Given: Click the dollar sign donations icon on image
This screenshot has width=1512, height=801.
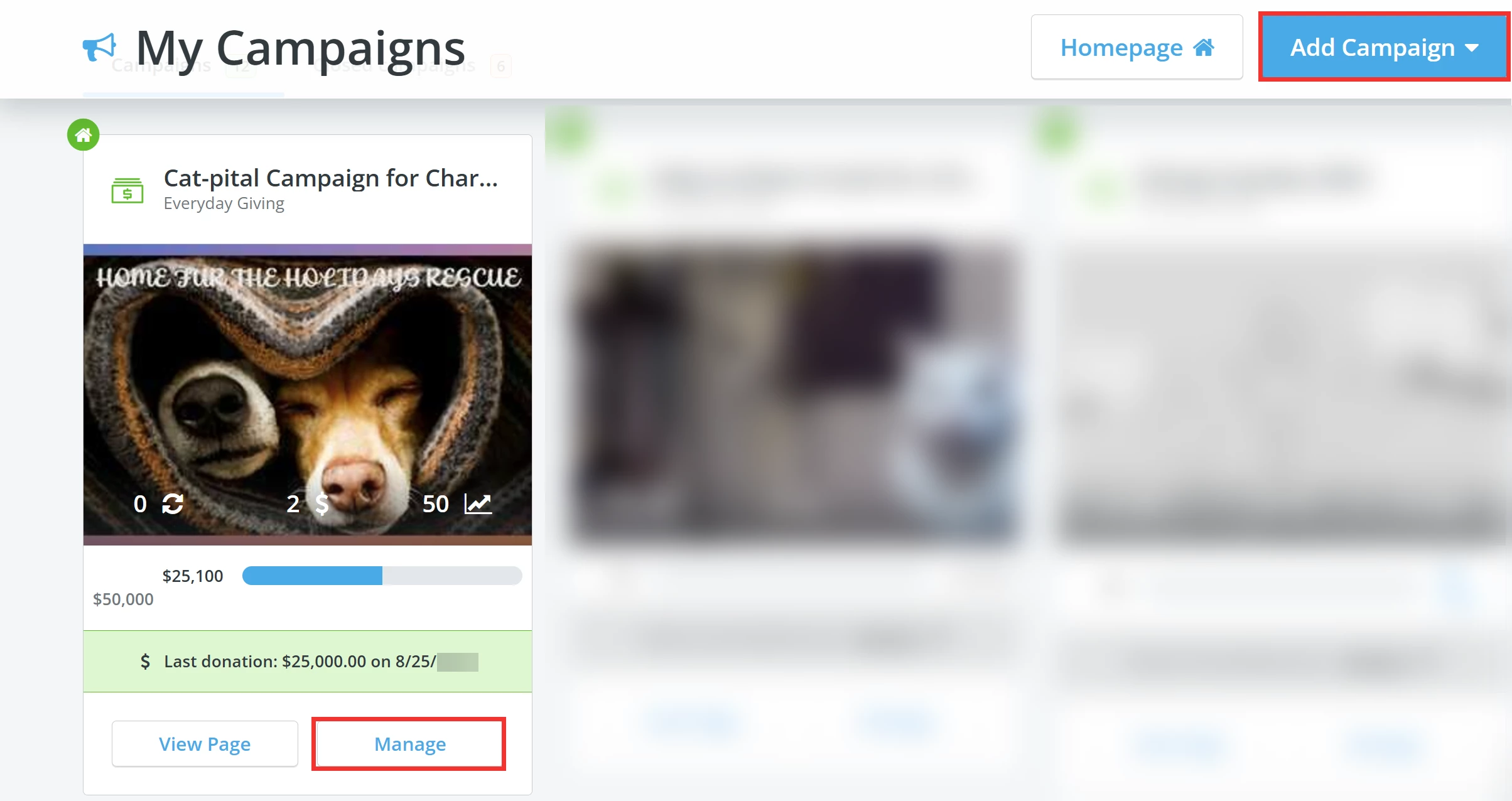Looking at the screenshot, I should (x=321, y=503).
